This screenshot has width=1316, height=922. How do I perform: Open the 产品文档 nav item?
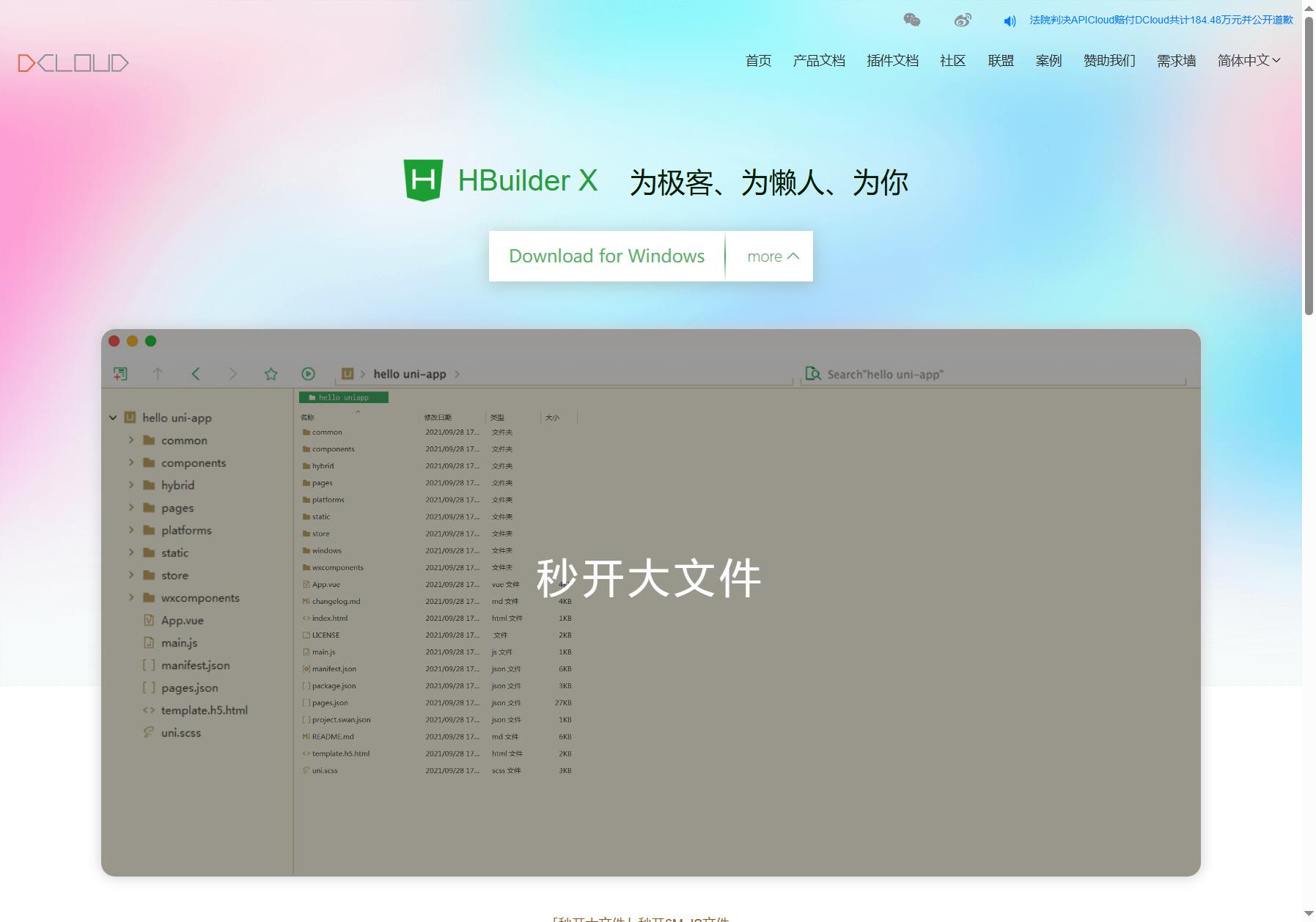819,61
